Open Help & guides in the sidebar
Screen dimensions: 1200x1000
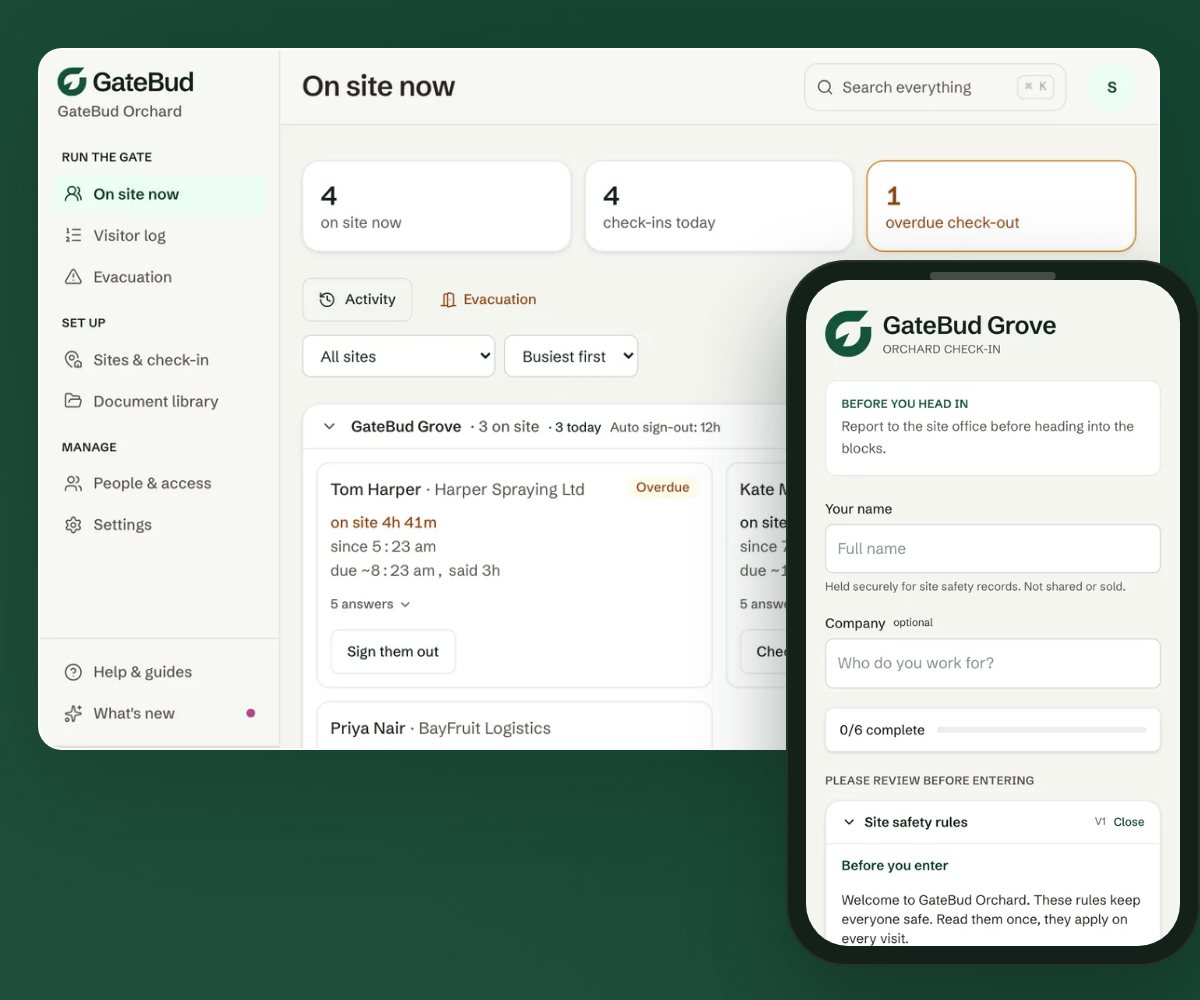coord(160,672)
